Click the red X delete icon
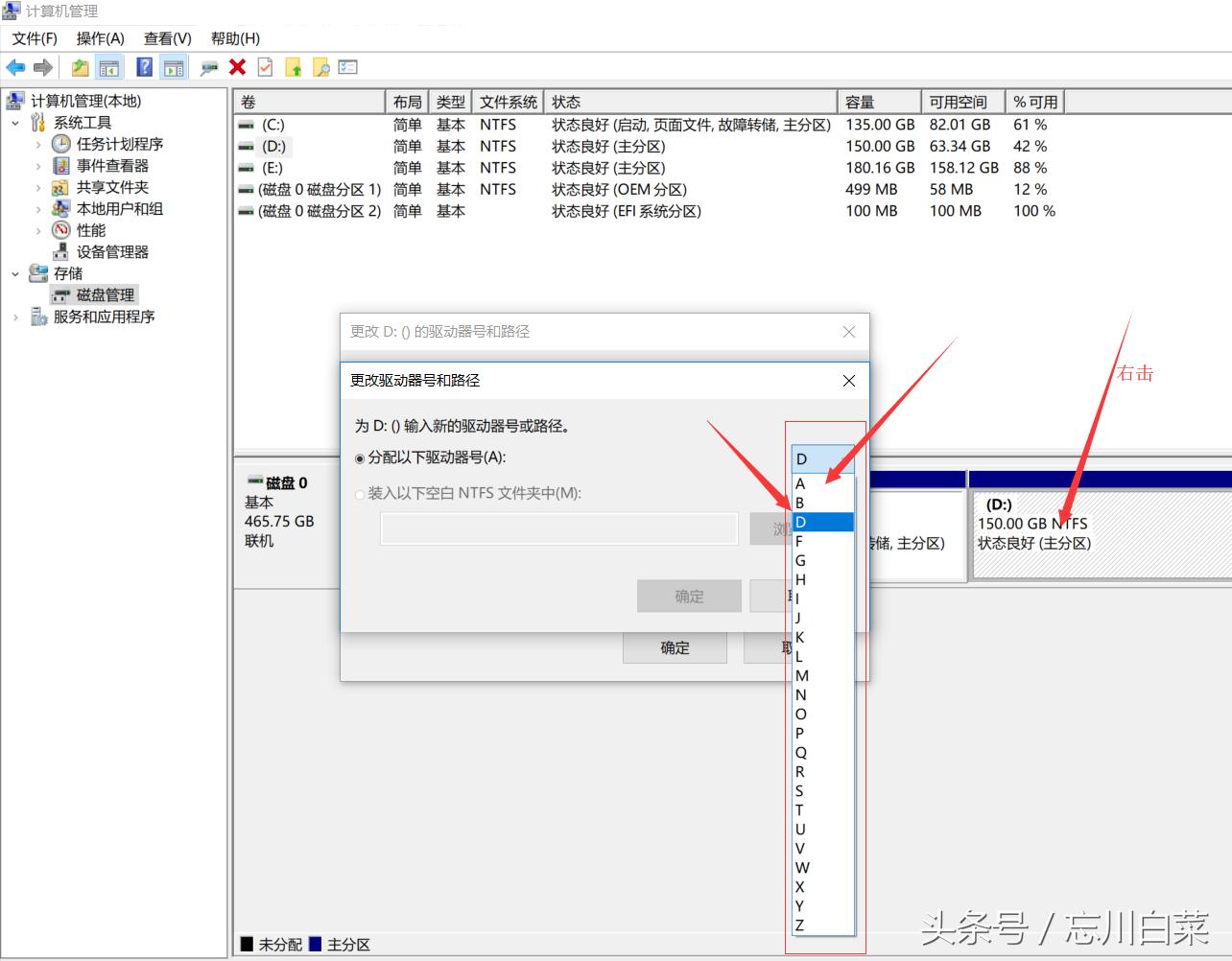Image resolution: width=1232 pixels, height=961 pixels. click(x=237, y=67)
